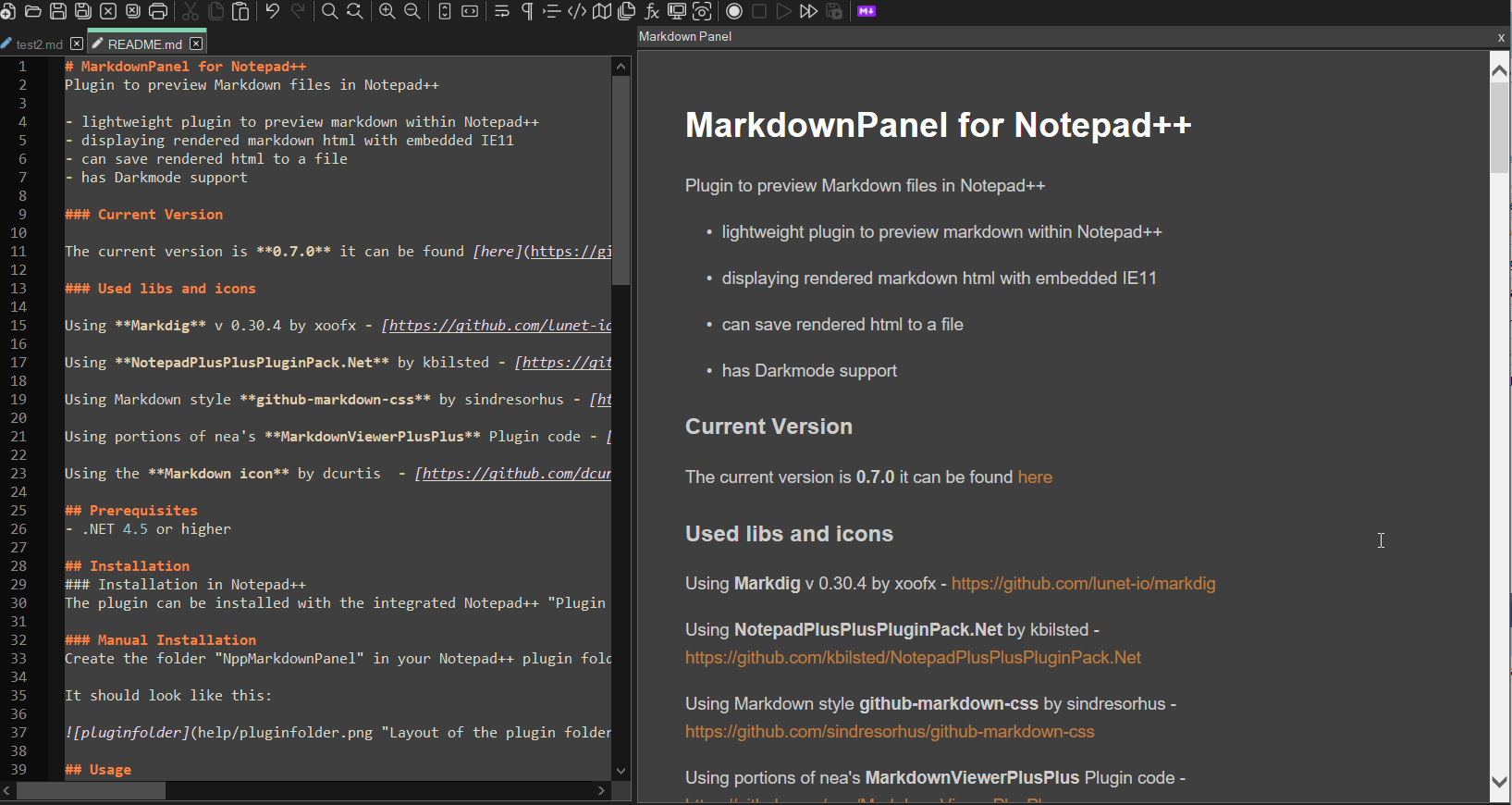Click 'has Darkmode support' bullet in preview
Viewport: 1512px width, 805px height.
pos(809,371)
